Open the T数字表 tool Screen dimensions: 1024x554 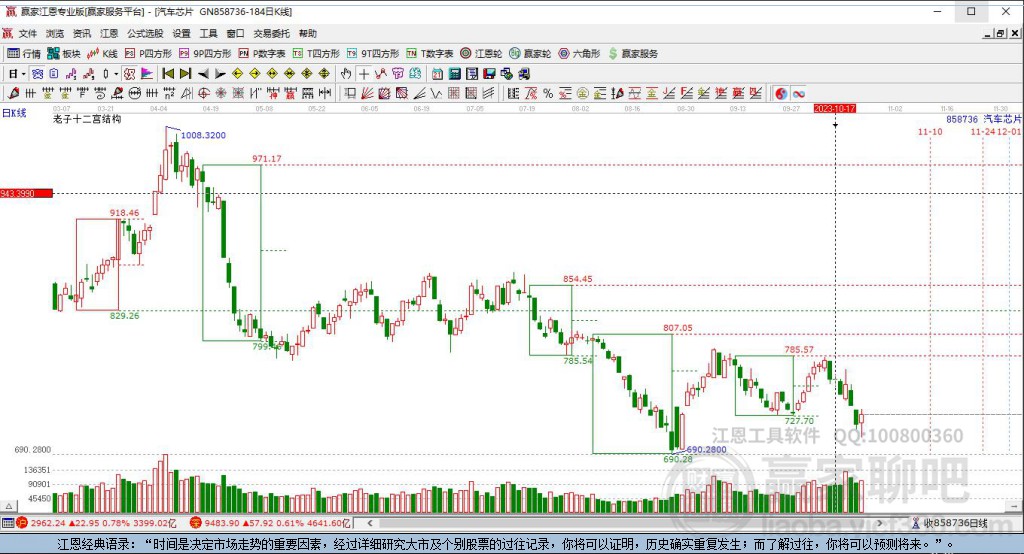pyautogui.click(x=430, y=54)
